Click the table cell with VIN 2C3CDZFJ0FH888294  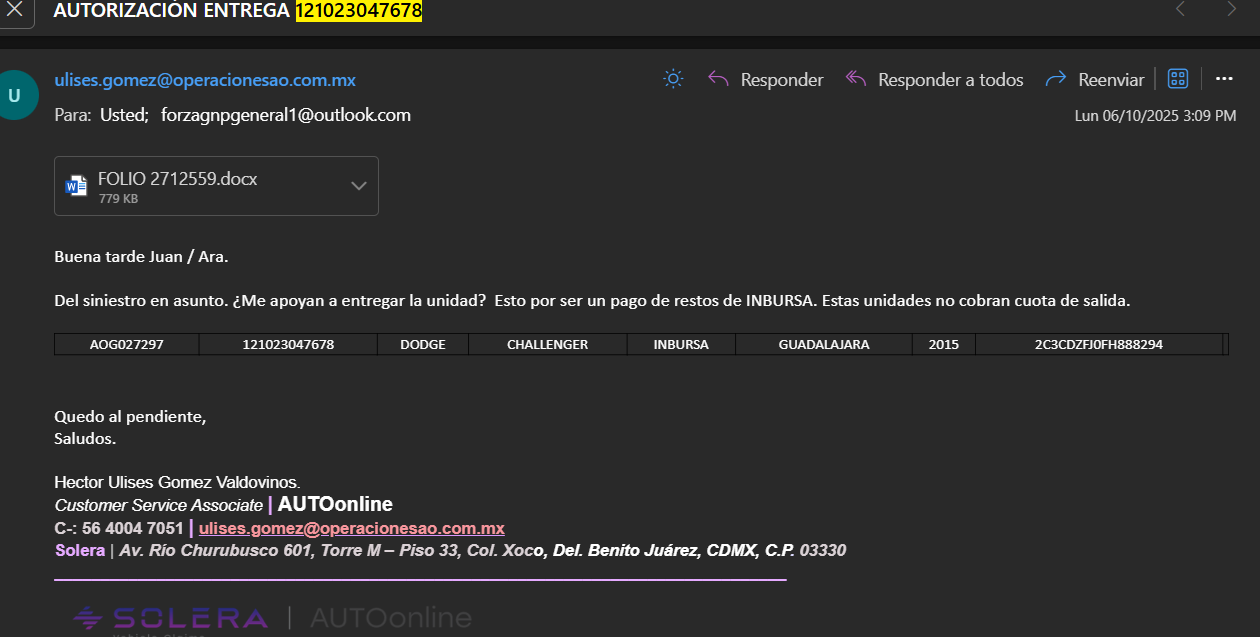pyautogui.click(x=1099, y=344)
